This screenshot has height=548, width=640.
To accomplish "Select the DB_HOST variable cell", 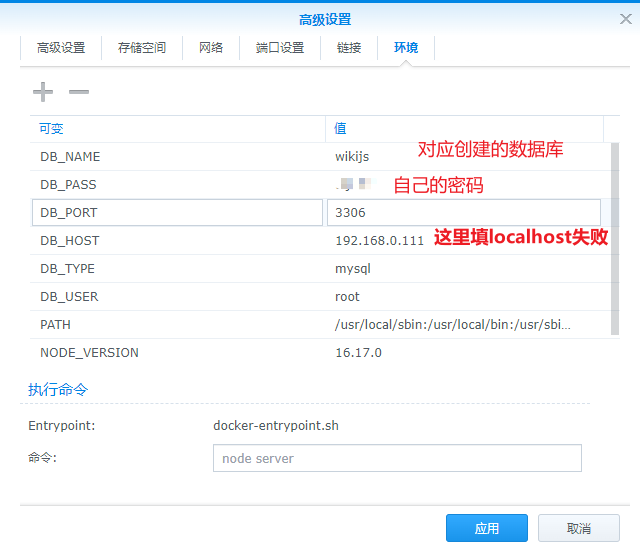I will click(178, 241).
